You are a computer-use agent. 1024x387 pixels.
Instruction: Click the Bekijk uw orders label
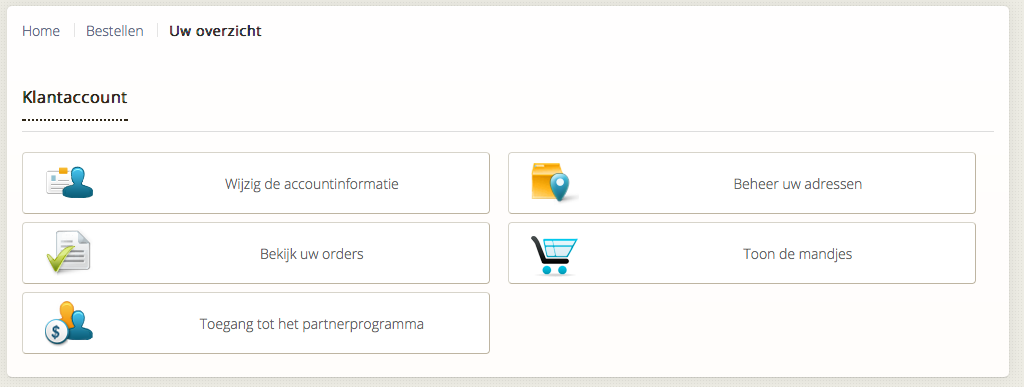coord(312,254)
